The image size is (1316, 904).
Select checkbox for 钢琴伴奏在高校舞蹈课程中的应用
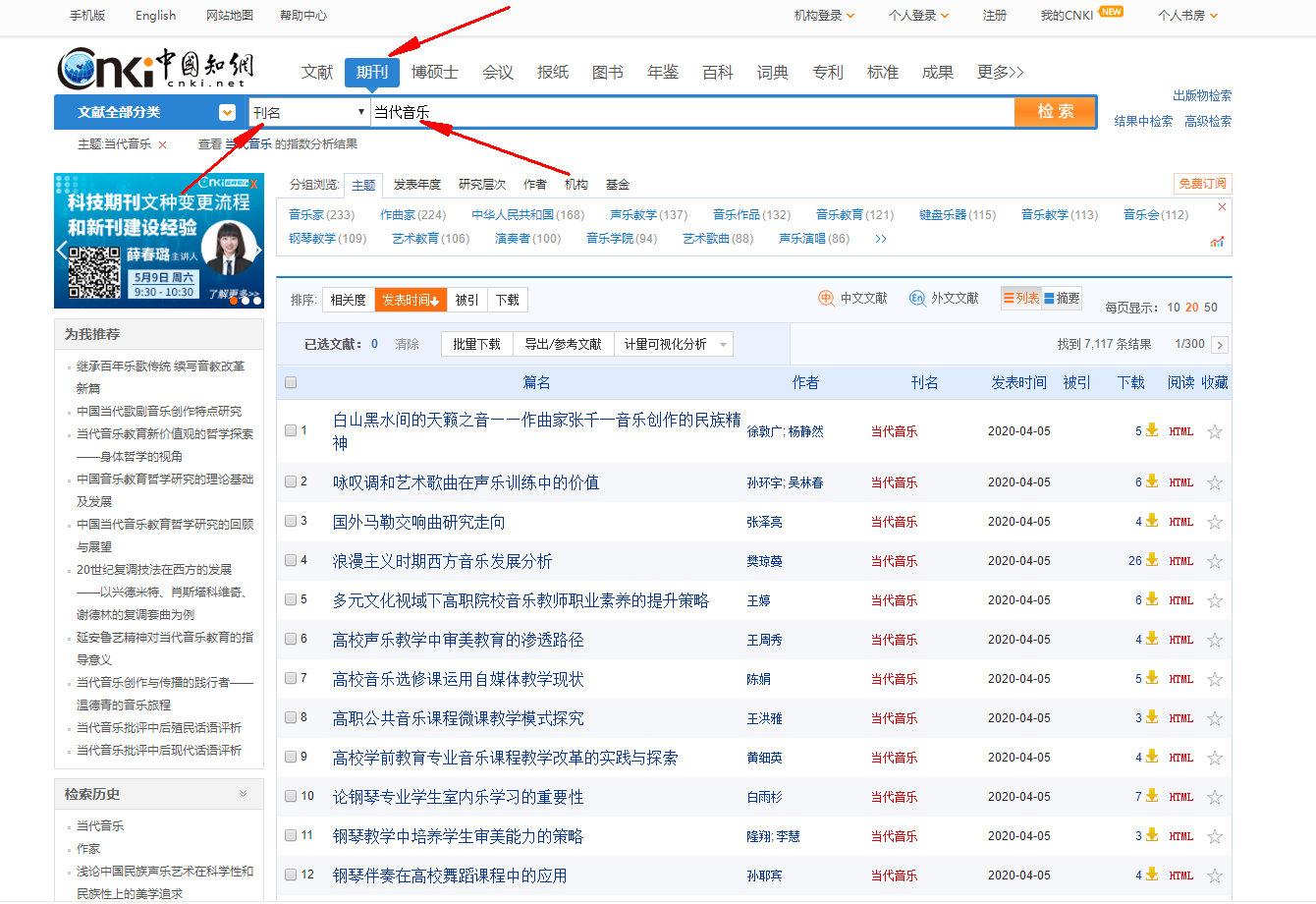click(x=291, y=875)
